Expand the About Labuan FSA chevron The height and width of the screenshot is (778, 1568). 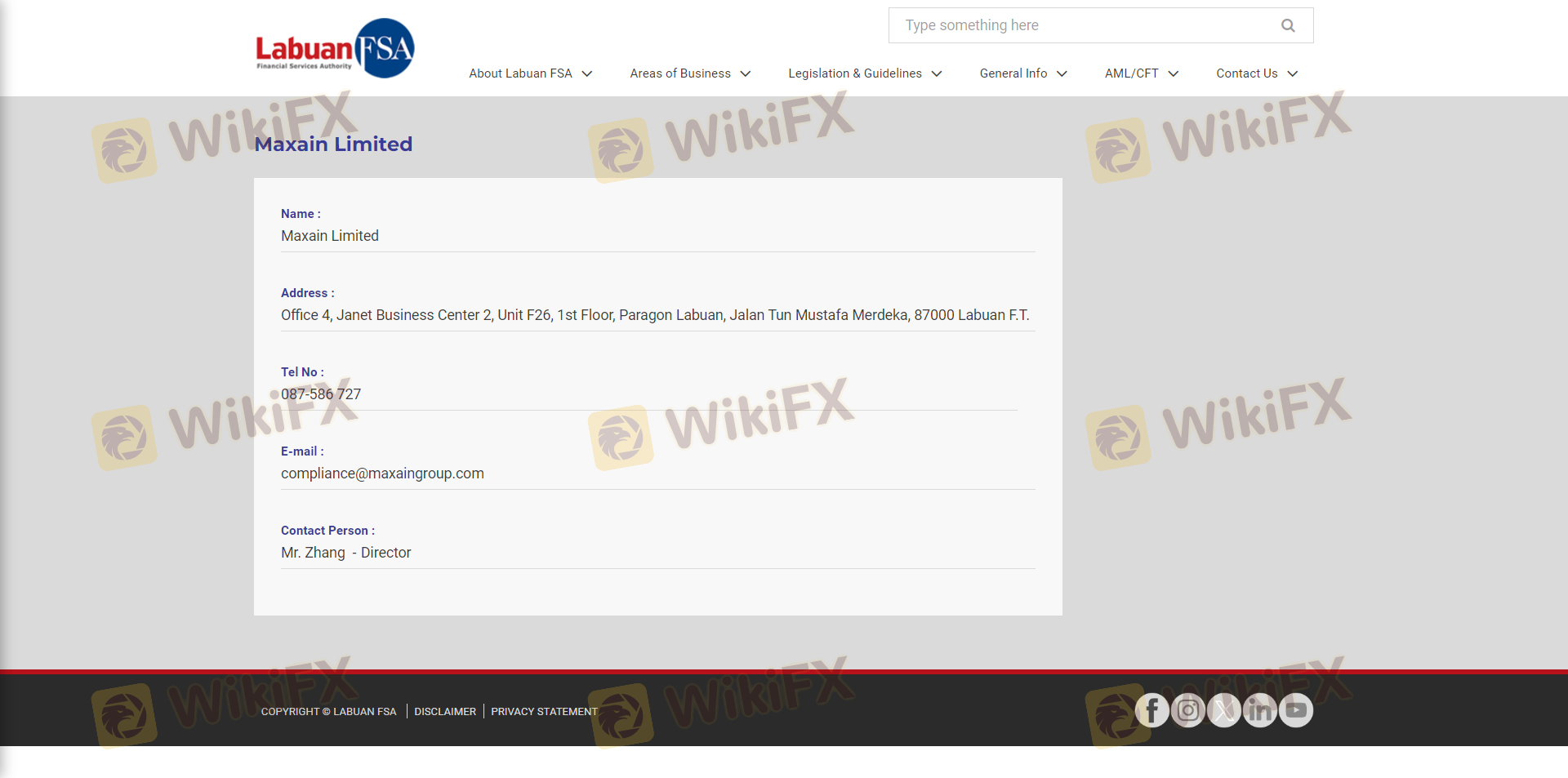coord(587,73)
